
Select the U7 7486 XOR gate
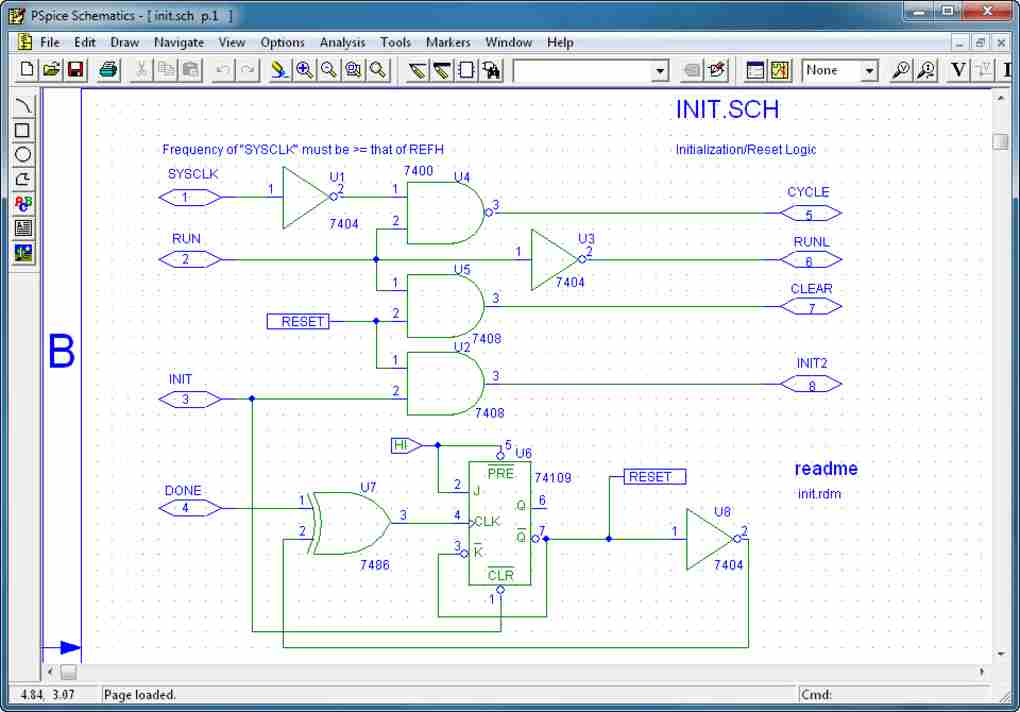[351, 523]
